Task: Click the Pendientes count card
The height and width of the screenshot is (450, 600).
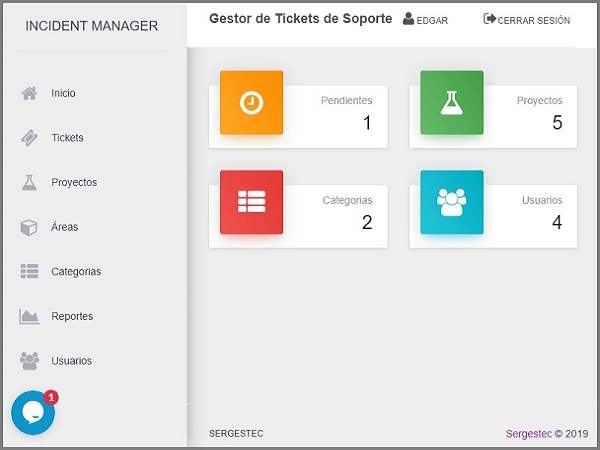Action: pyautogui.click(x=298, y=117)
